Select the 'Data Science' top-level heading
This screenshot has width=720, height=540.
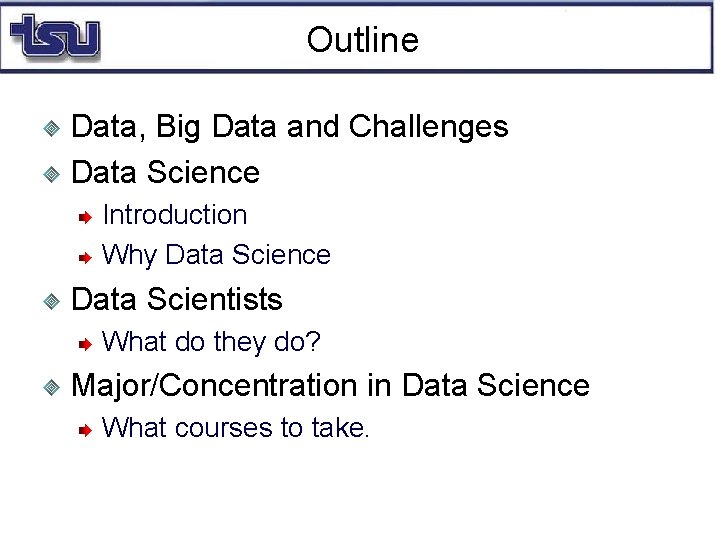166,173
